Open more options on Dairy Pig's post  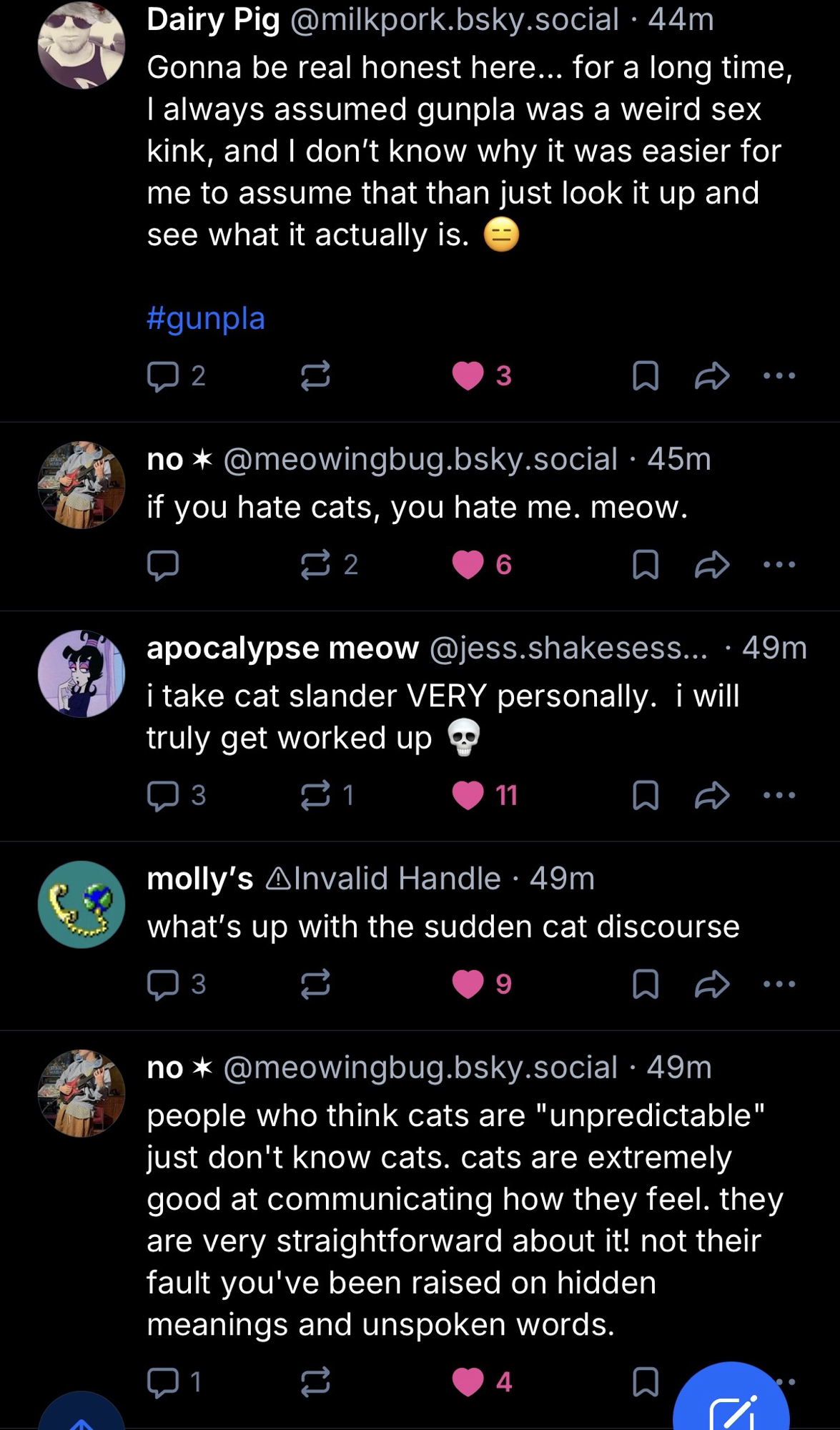(779, 376)
